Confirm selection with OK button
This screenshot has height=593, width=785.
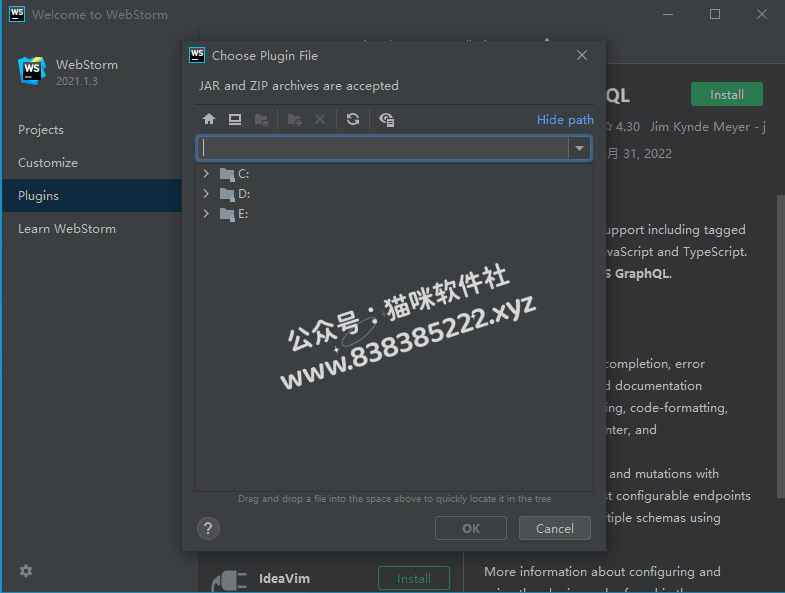[x=471, y=528]
